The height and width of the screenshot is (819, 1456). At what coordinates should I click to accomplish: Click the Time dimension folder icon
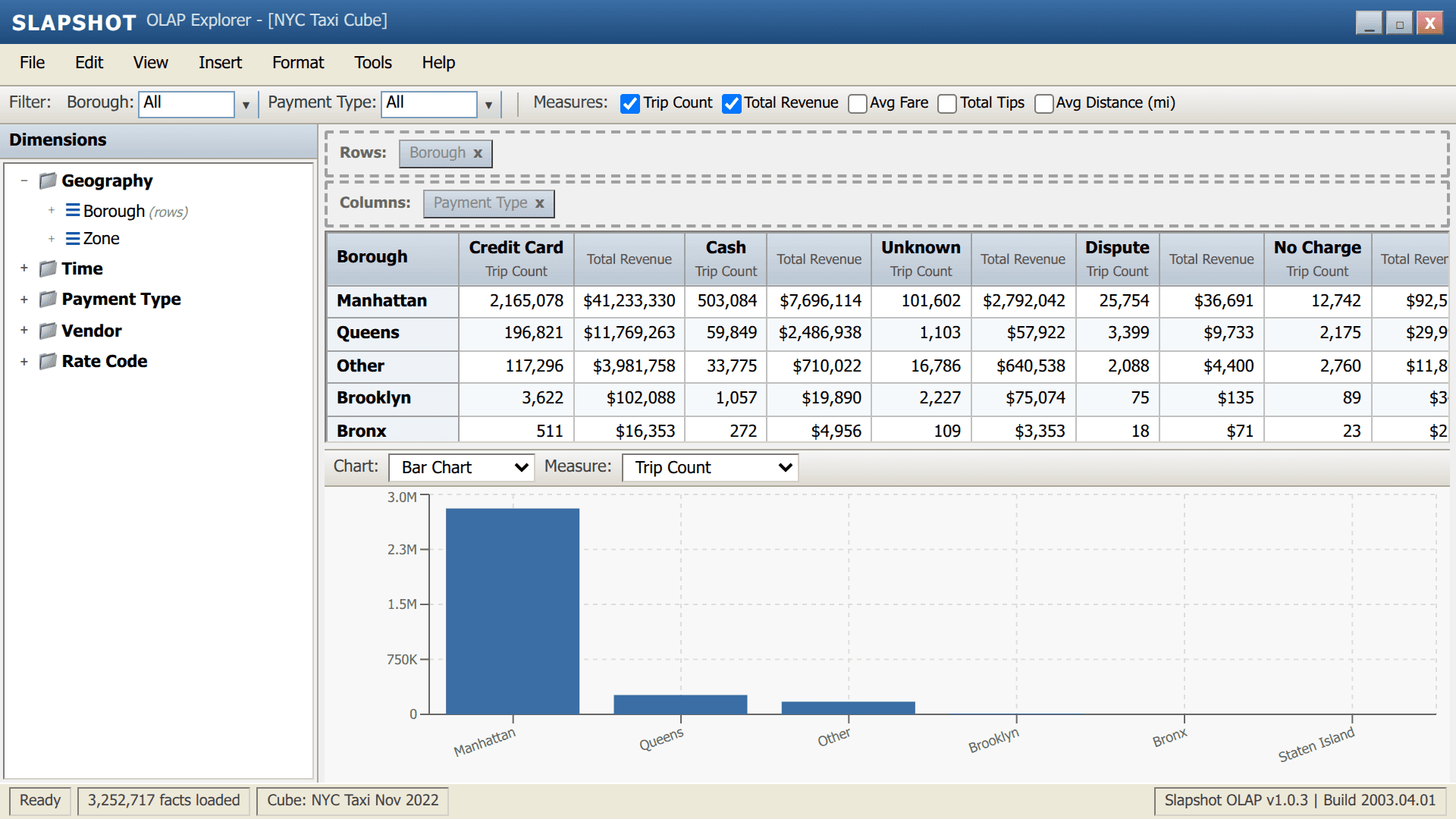coord(47,268)
